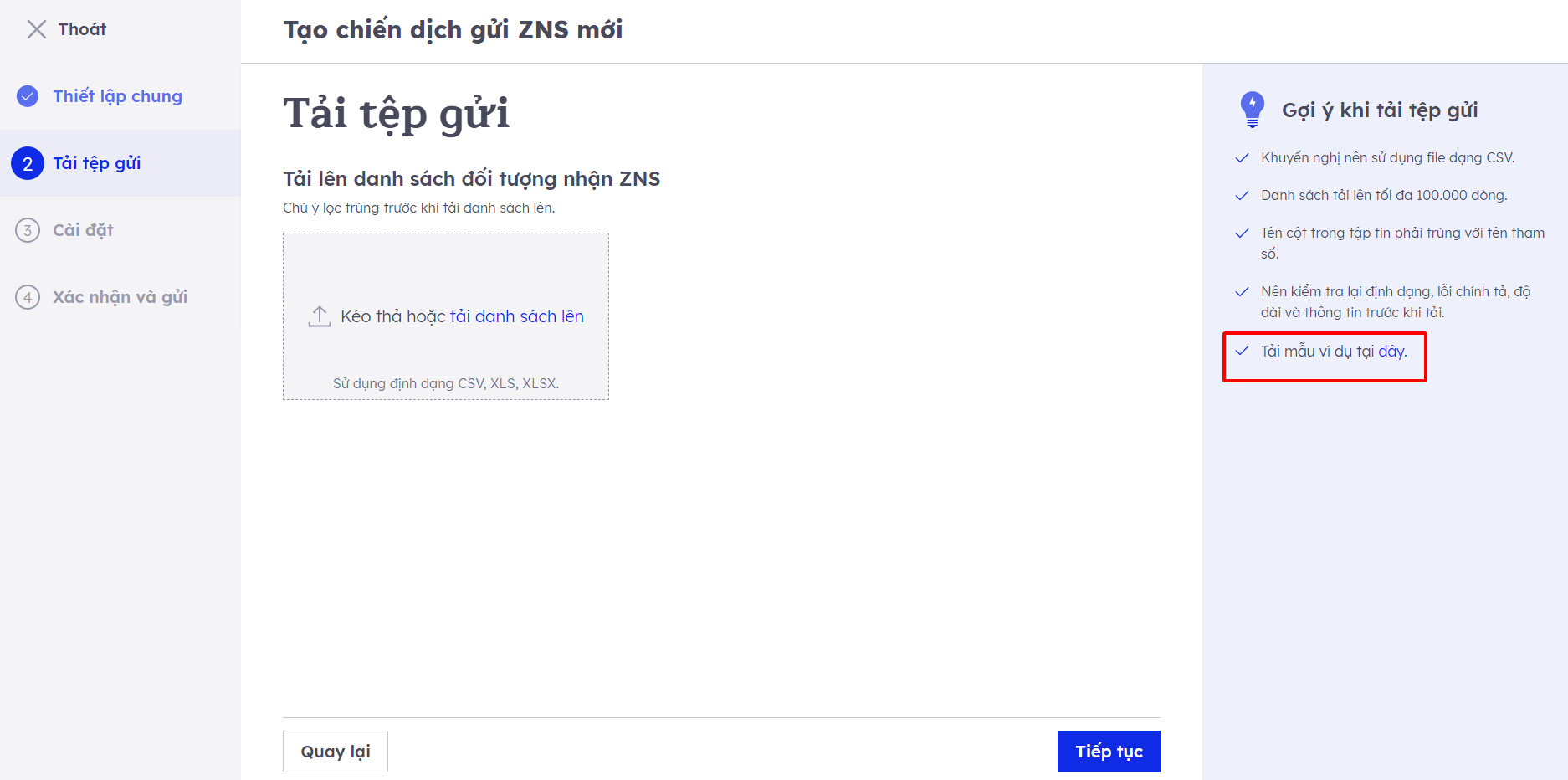1568x780 pixels.
Task: Click the X exit icon
Action: pyautogui.click(x=36, y=29)
